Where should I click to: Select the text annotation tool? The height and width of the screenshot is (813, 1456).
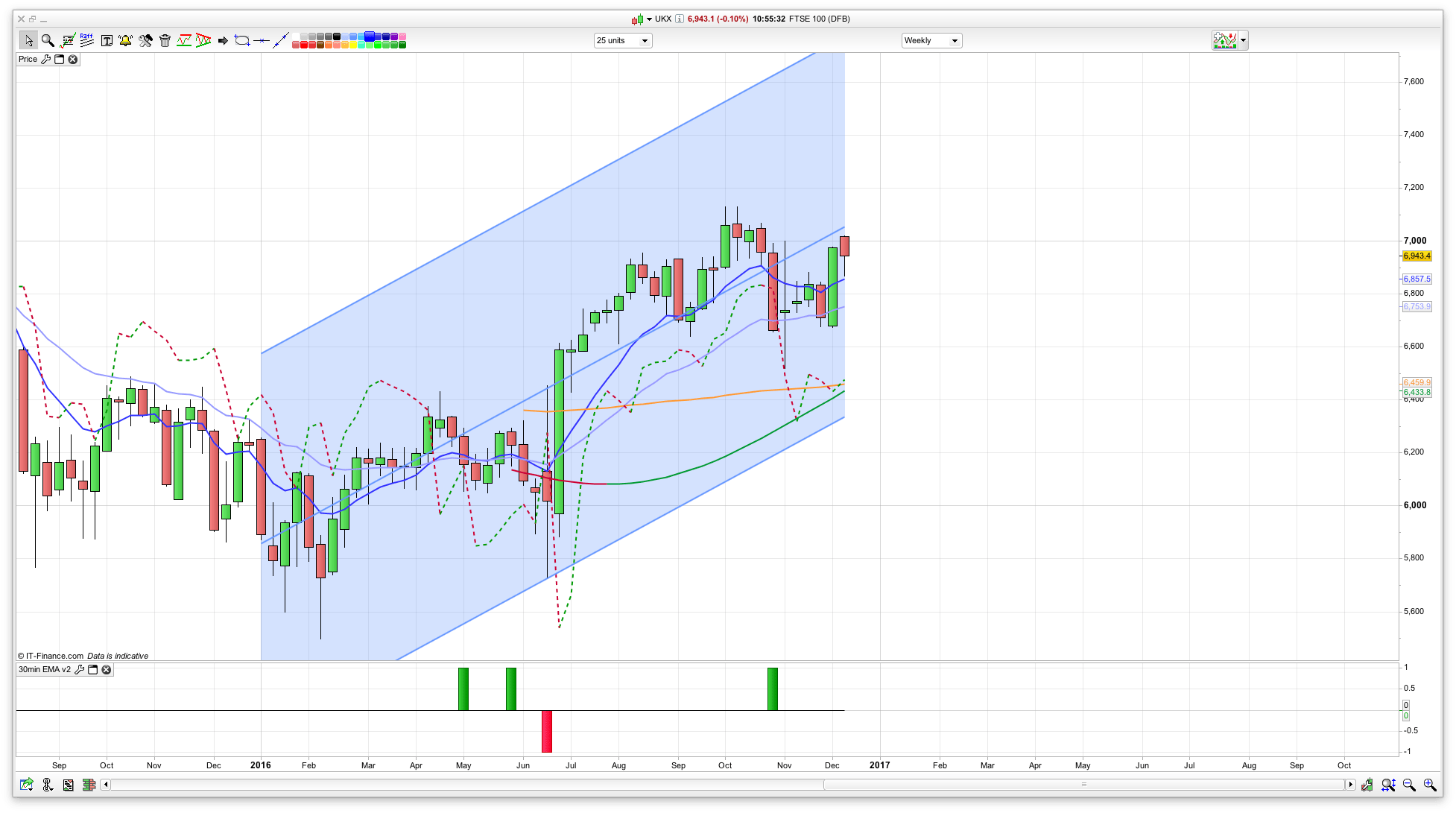pyautogui.click(x=107, y=41)
